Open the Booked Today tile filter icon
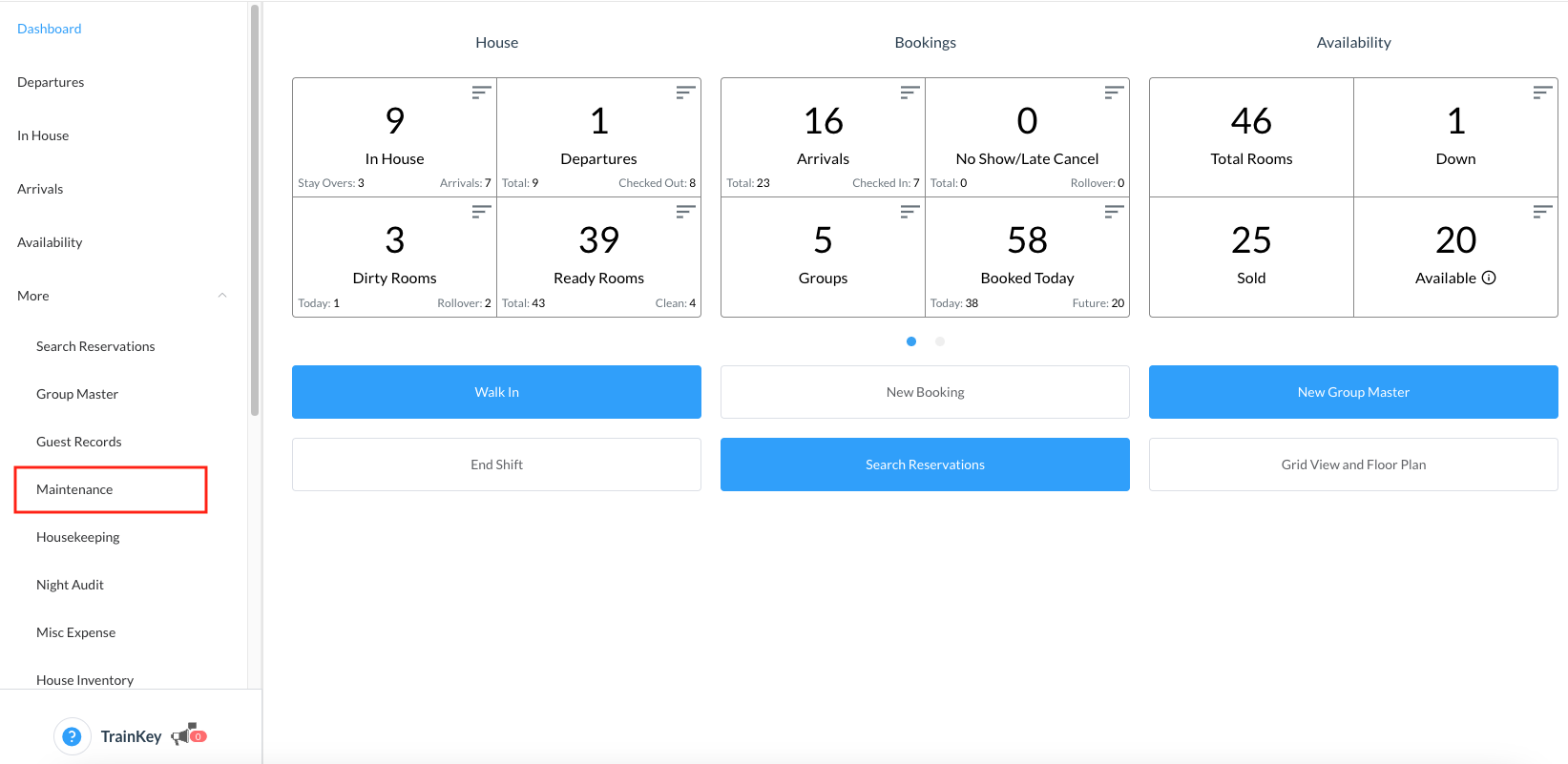The height and width of the screenshot is (764, 1568). (x=1114, y=212)
